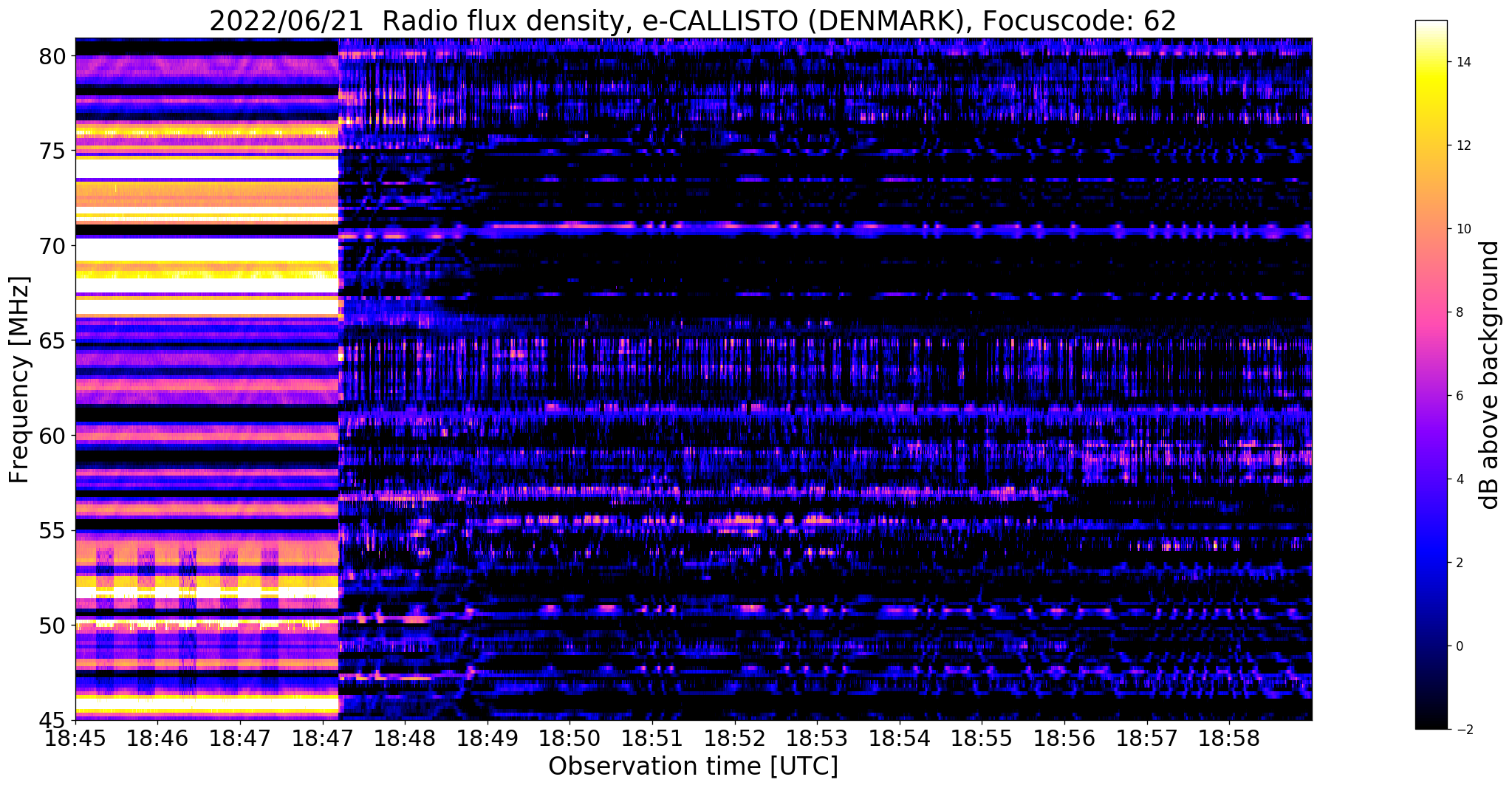This screenshot has height=788, width=1512.
Task: Click the 18:48 time tick label
Action: [406, 739]
